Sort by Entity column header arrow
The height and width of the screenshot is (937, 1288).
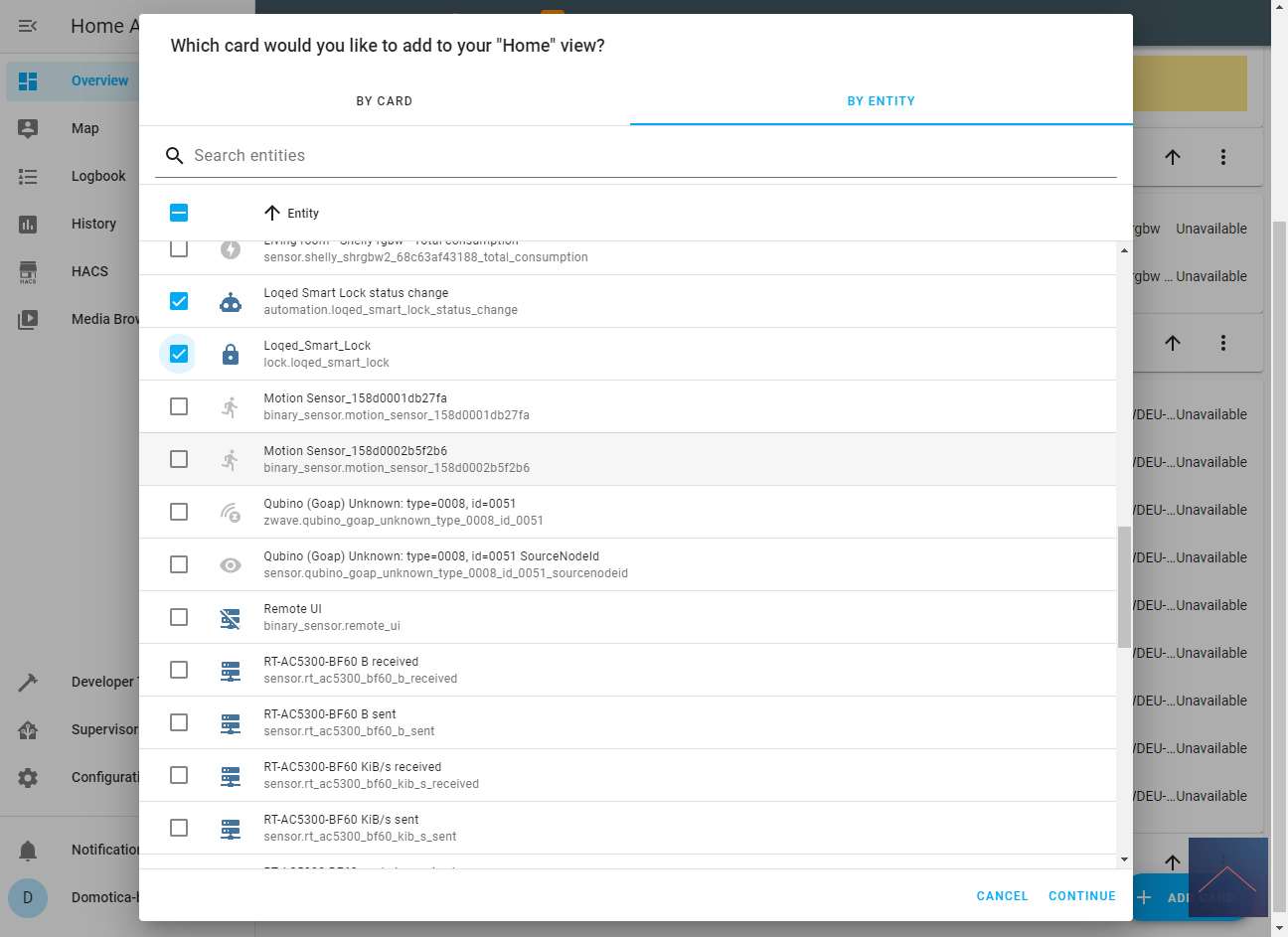[272, 213]
